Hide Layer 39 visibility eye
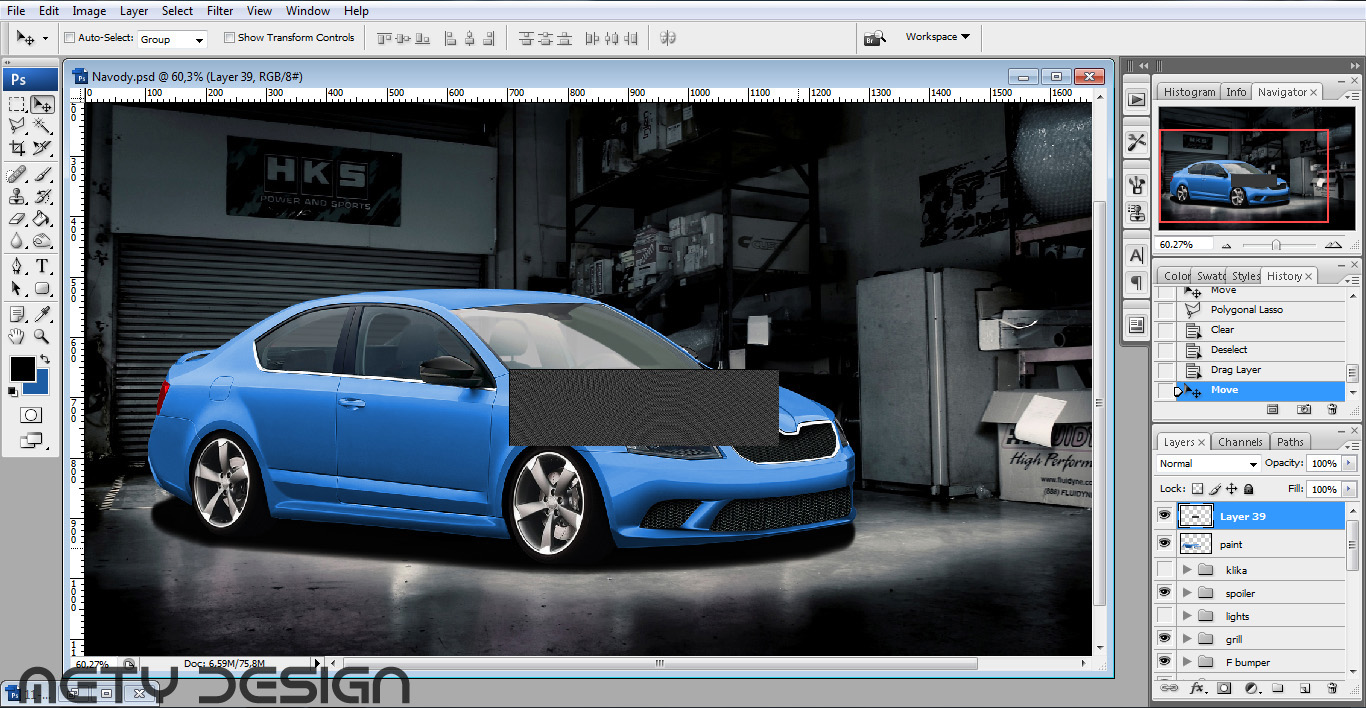Image resolution: width=1366 pixels, height=708 pixels. tap(1164, 516)
